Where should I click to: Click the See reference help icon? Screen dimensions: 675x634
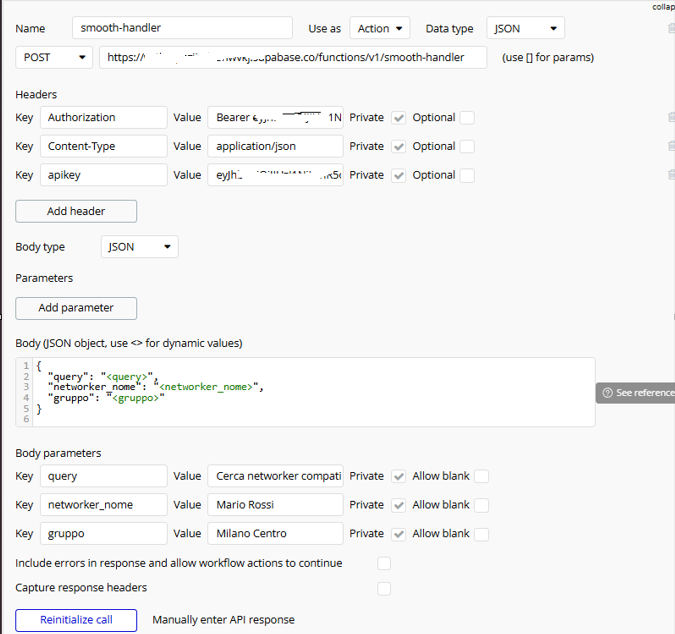point(608,393)
